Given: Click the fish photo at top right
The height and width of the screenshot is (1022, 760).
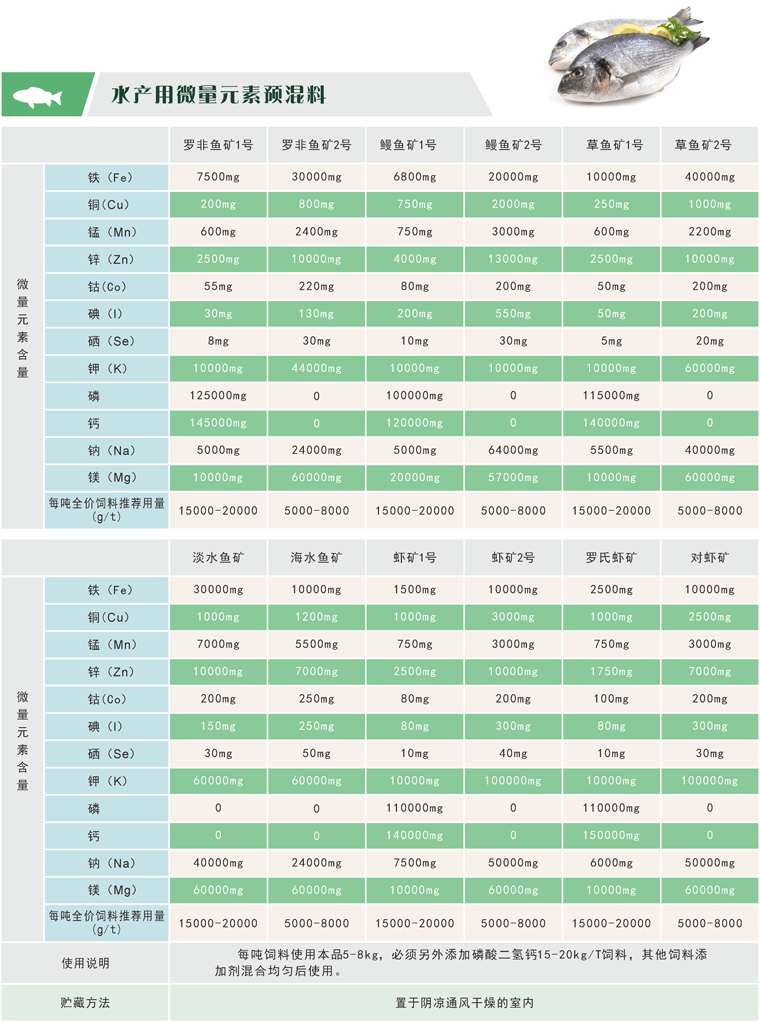Looking at the screenshot, I should tap(628, 53).
